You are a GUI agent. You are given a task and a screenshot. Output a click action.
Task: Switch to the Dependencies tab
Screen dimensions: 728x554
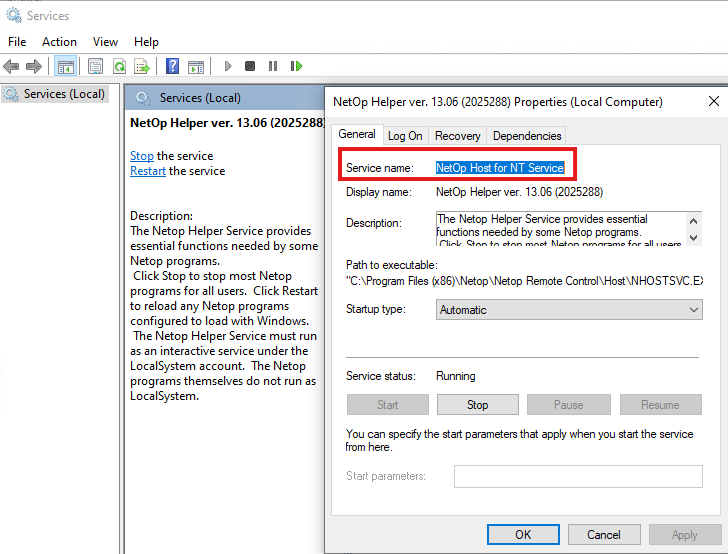pyautogui.click(x=527, y=136)
